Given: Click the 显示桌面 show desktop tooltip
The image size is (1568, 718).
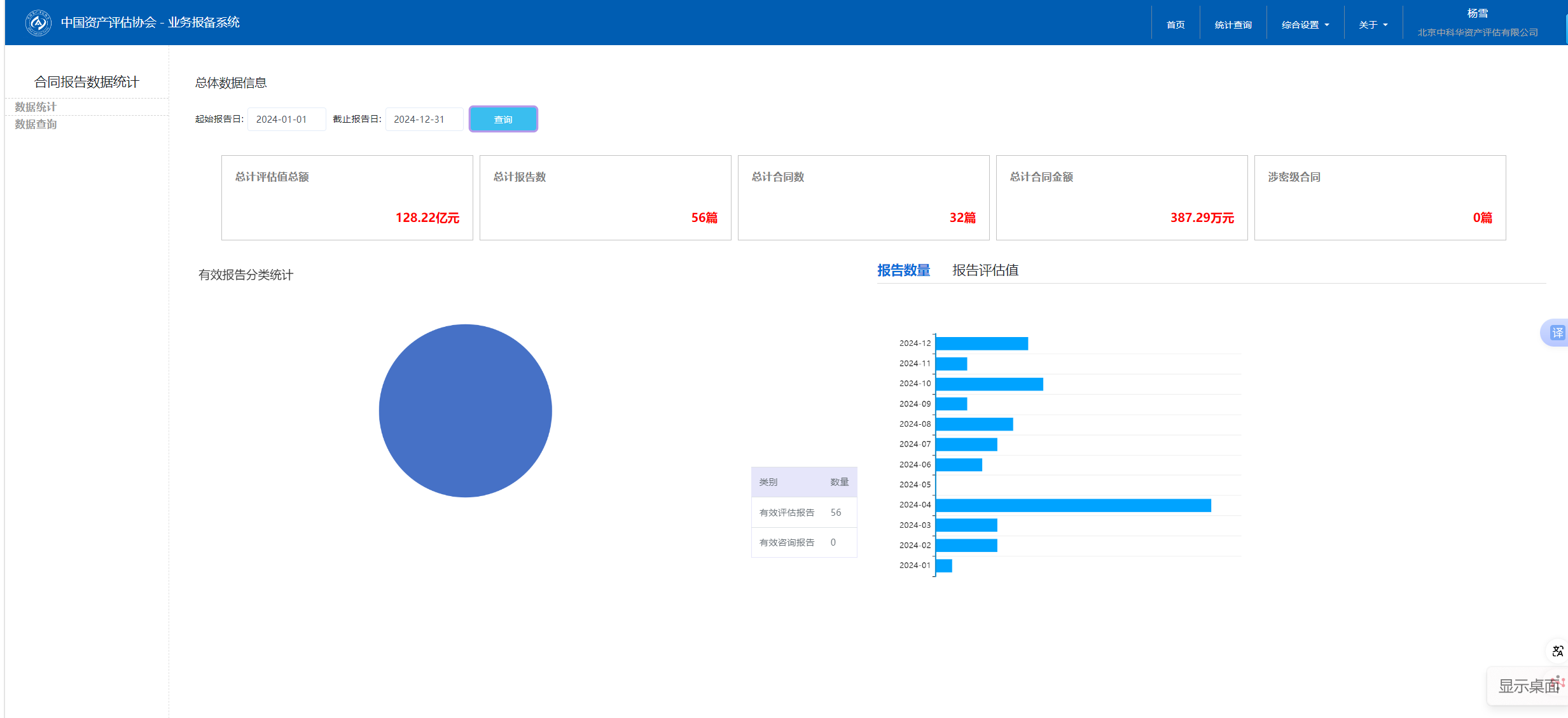Looking at the screenshot, I should pyautogui.click(x=1528, y=686).
